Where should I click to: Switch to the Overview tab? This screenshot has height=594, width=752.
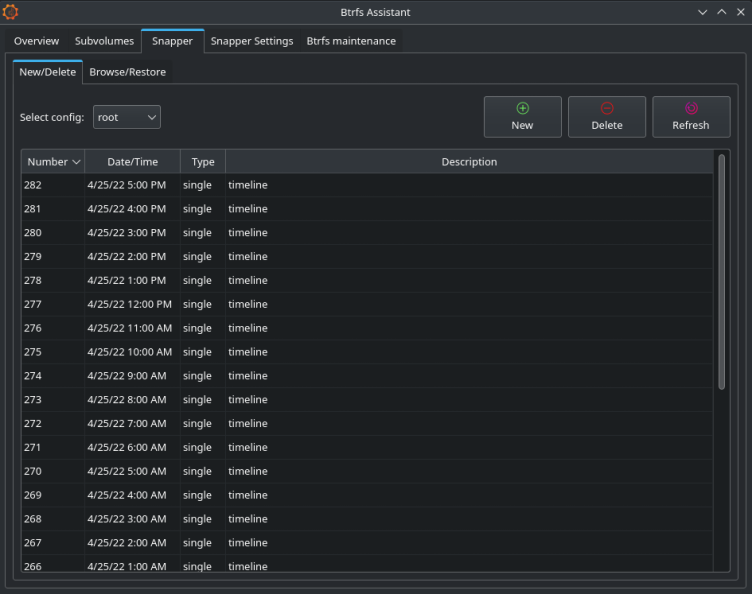(36, 41)
